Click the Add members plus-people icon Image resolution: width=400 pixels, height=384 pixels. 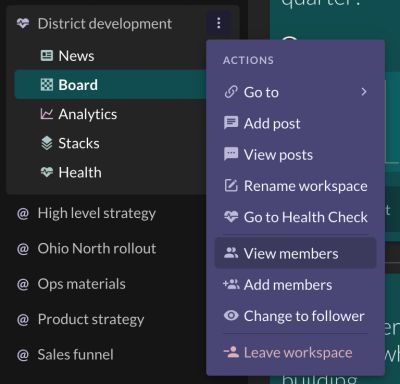coord(231,284)
